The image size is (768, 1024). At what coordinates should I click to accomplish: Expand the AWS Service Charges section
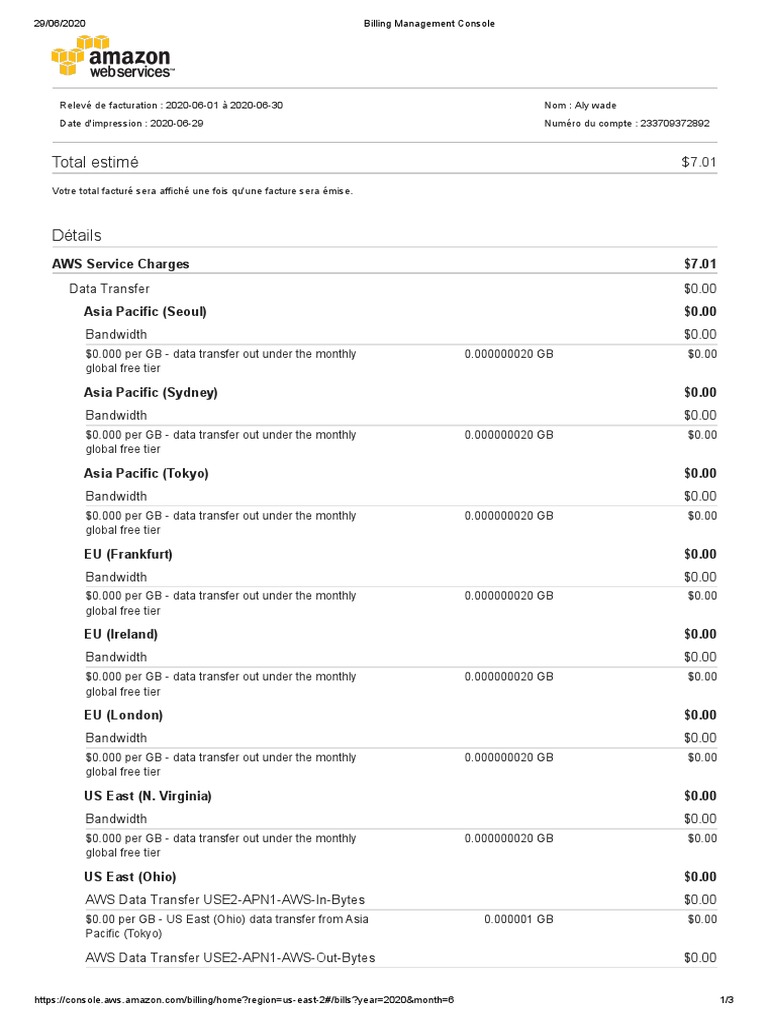(x=120, y=264)
